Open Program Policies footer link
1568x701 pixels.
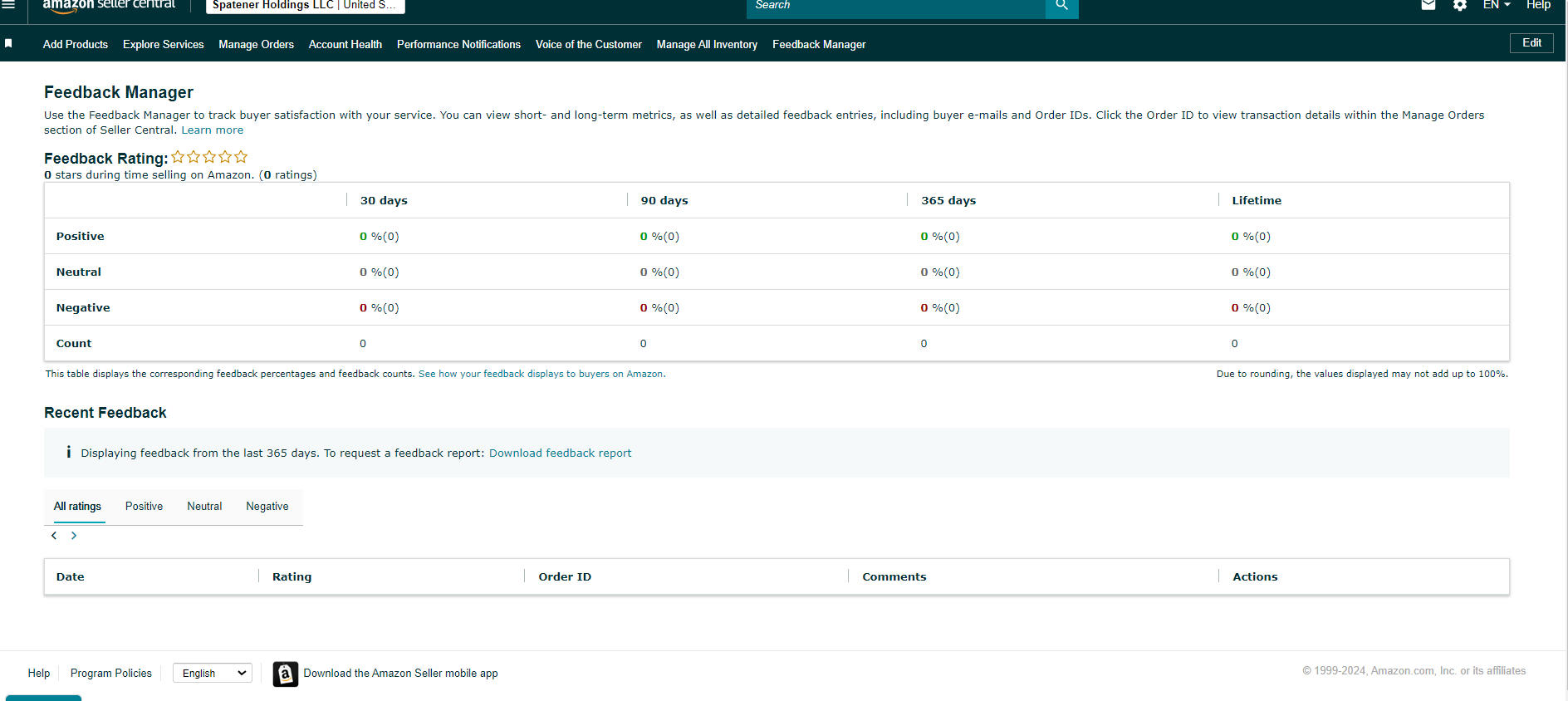point(111,673)
